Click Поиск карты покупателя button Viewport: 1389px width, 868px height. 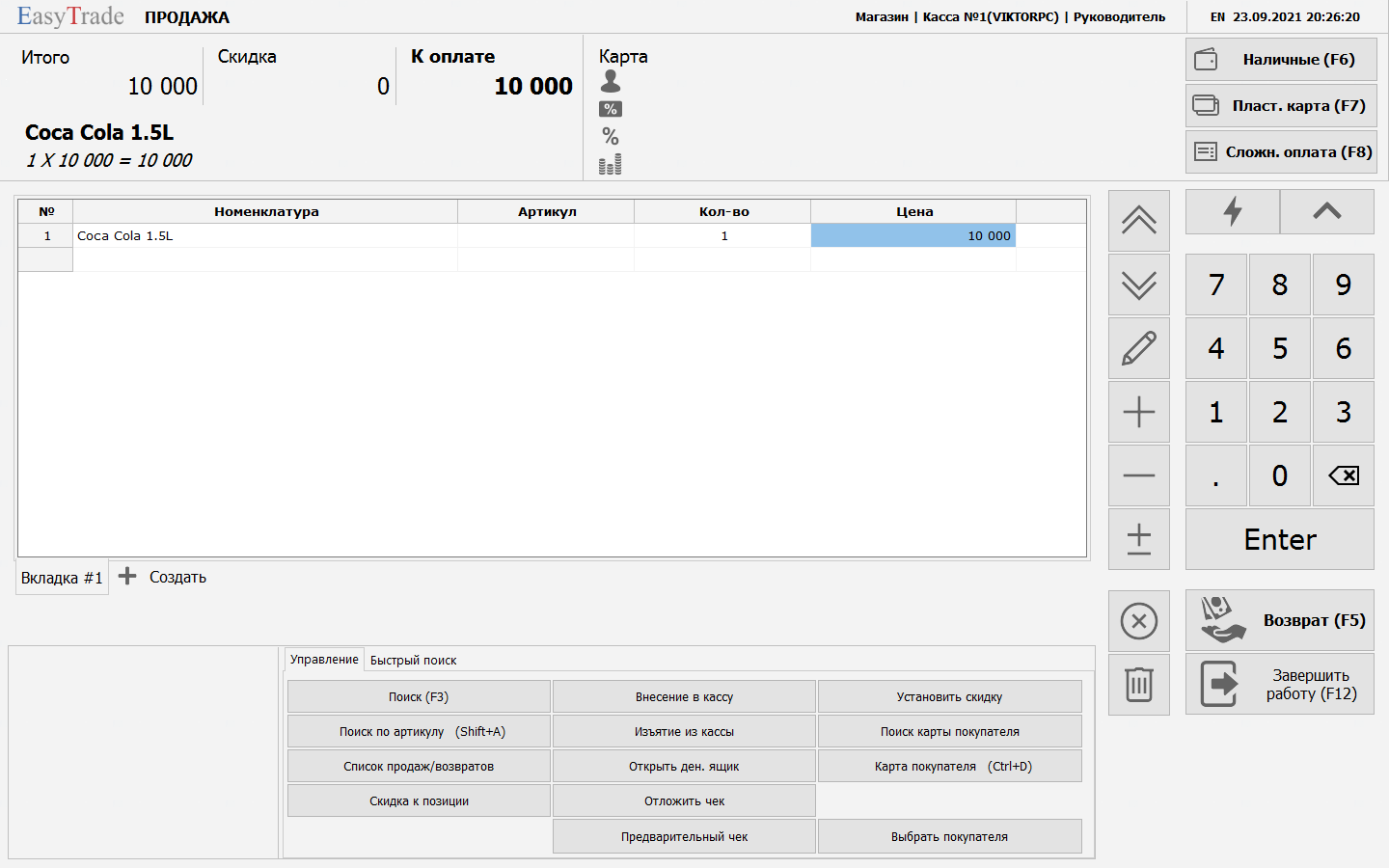coord(949,731)
